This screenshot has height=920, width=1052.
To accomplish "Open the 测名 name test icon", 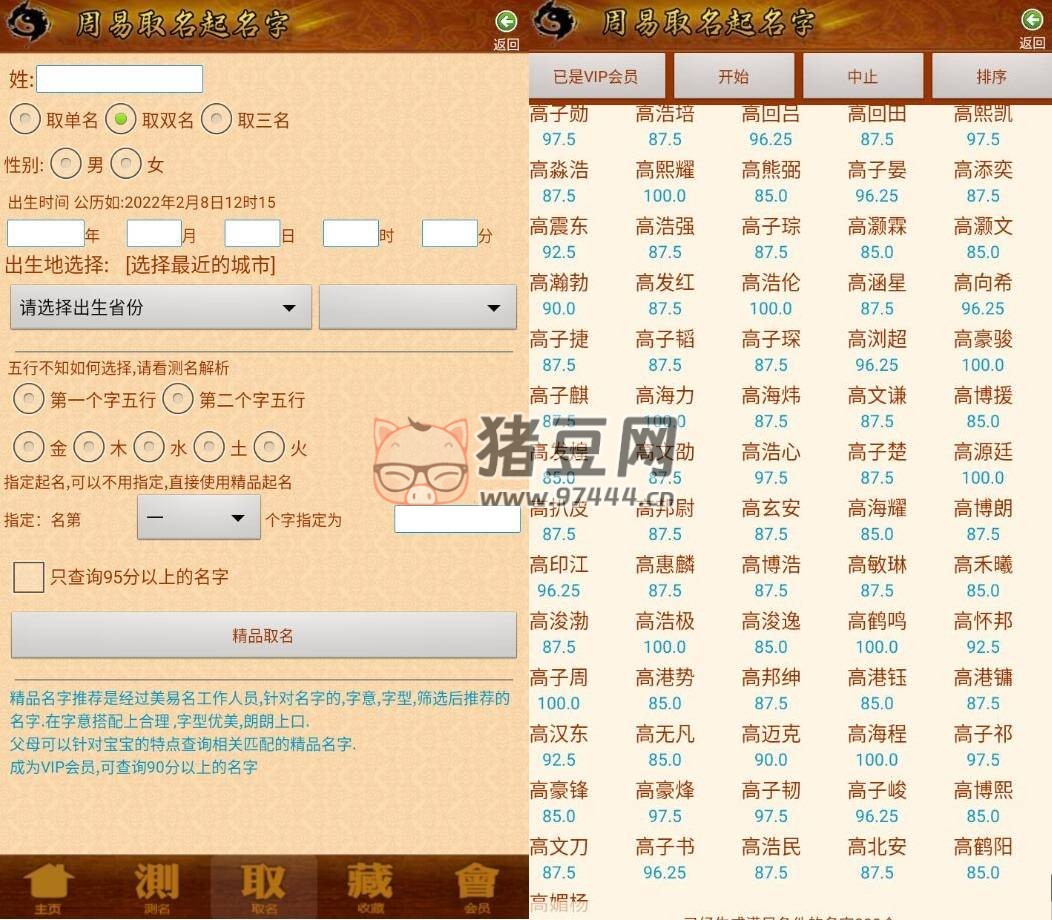I will tap(157, 887).
